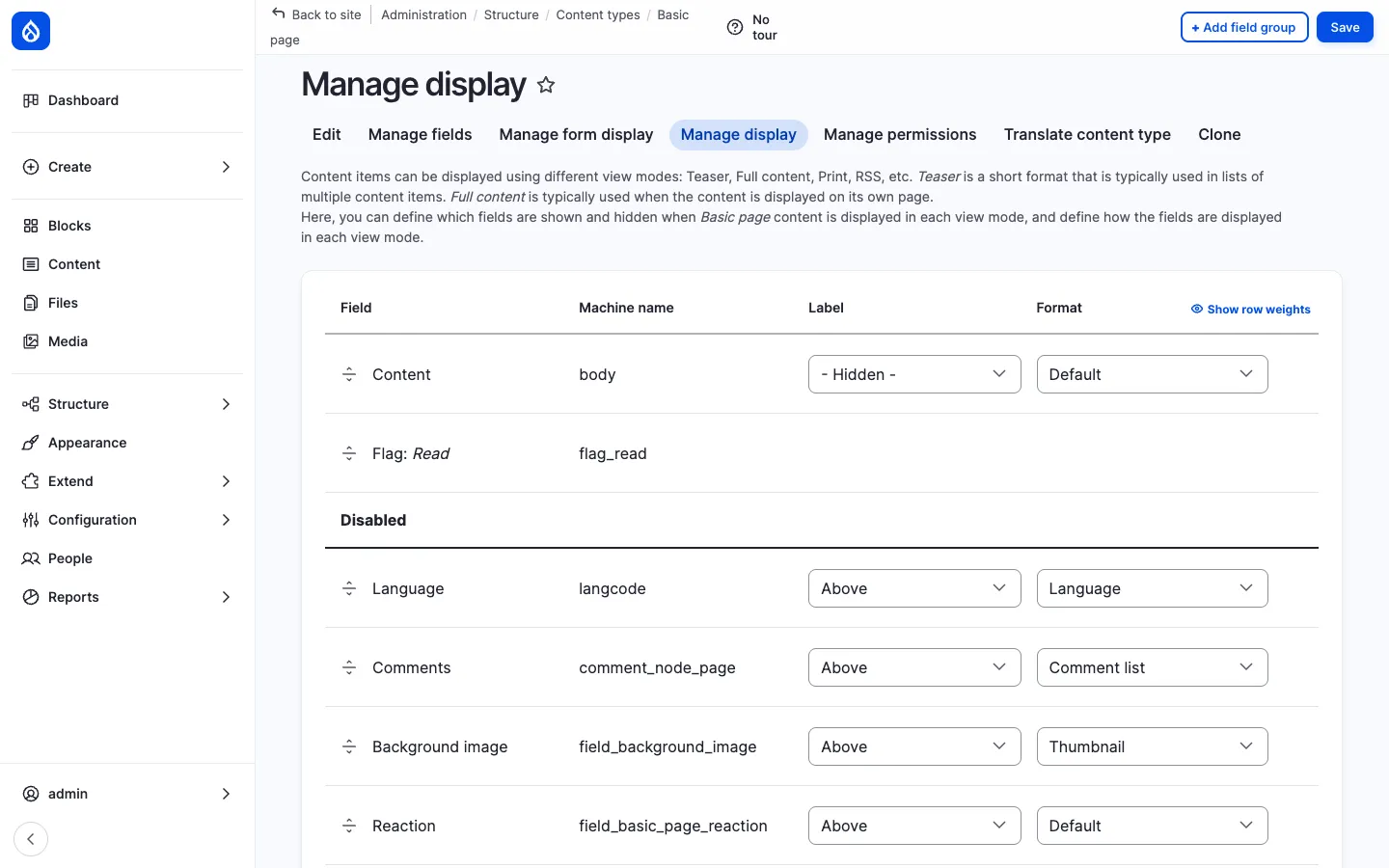
Task: Click the Media image icon
Action: click(31, 341)
